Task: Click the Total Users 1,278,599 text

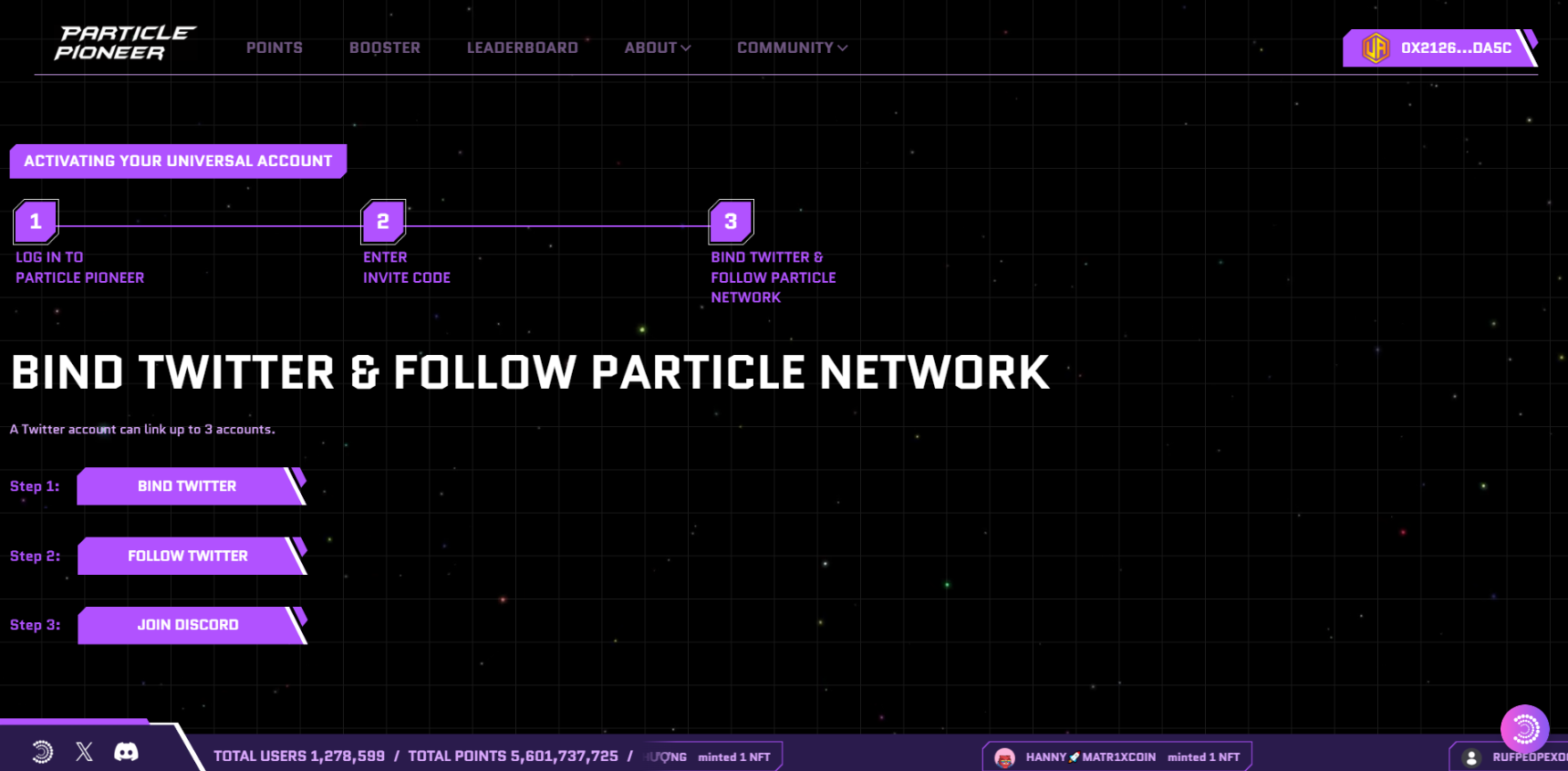Action: click(x=299, y=756)
